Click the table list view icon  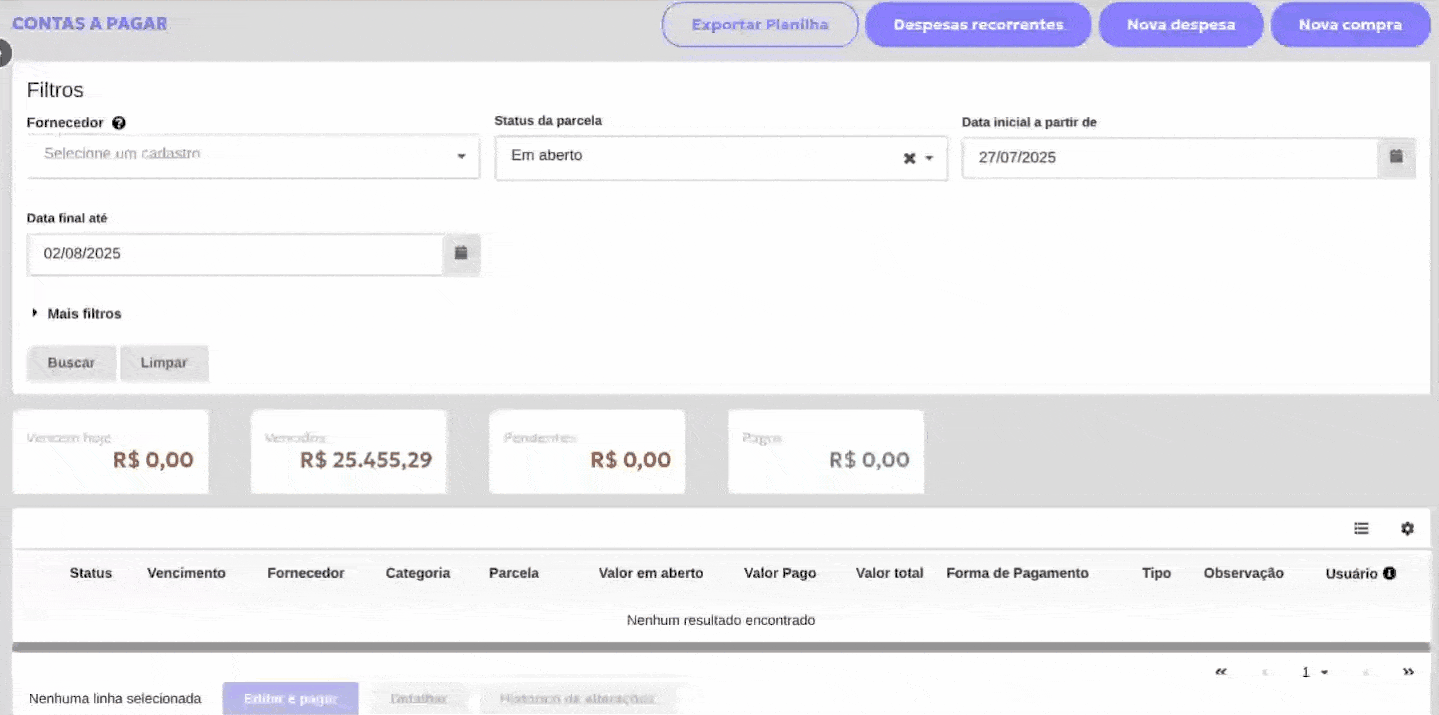coord(1361,529)
